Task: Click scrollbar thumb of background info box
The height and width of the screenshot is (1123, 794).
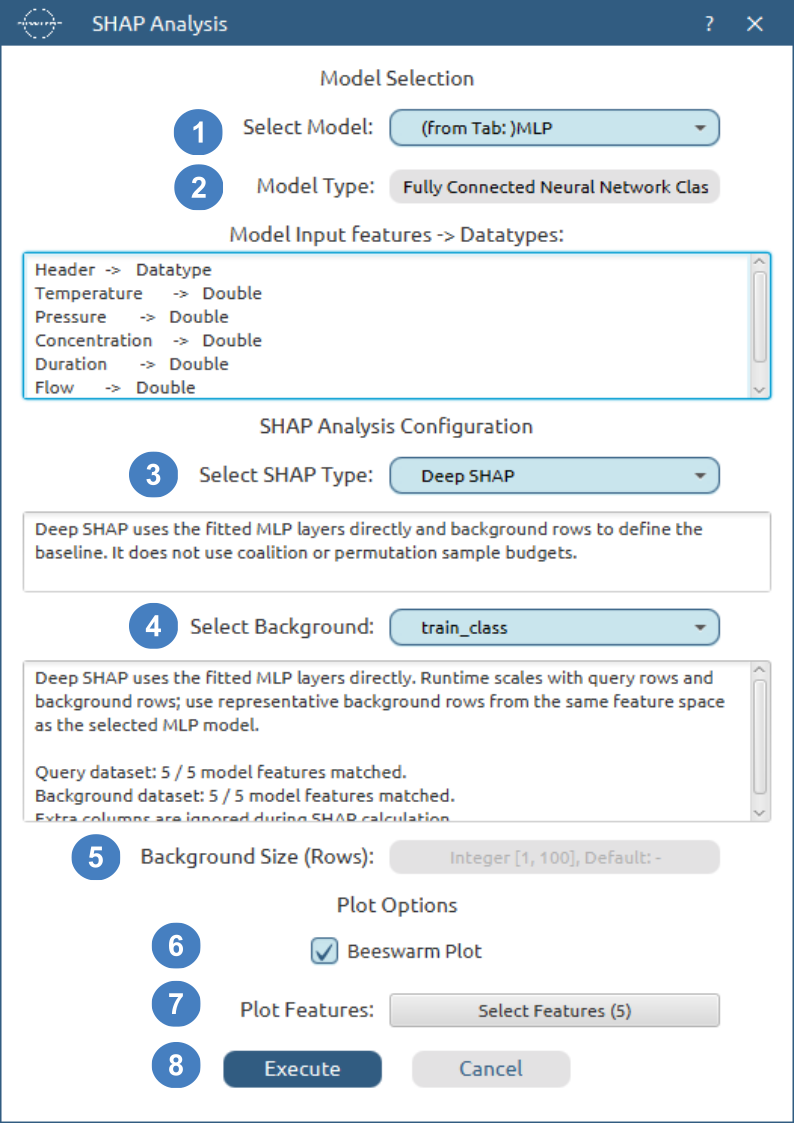Action: tap(760, 736)
